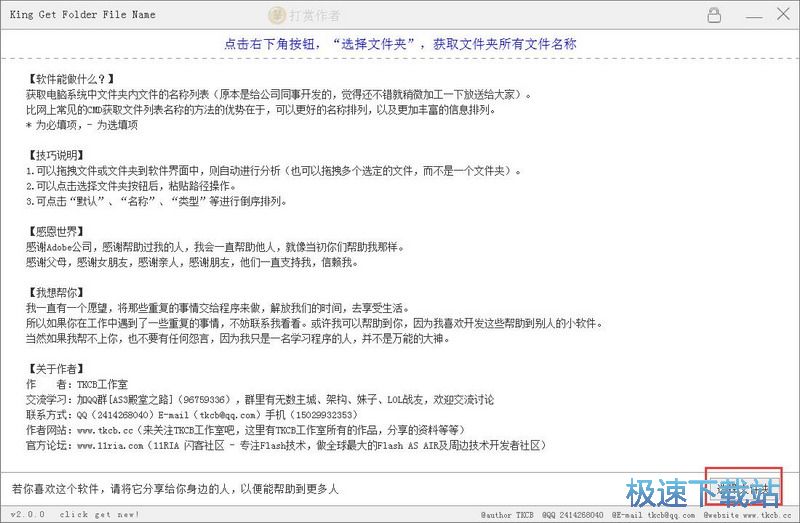
Task: Click the 【感恩世界】 heading
Action: (55, 232)
